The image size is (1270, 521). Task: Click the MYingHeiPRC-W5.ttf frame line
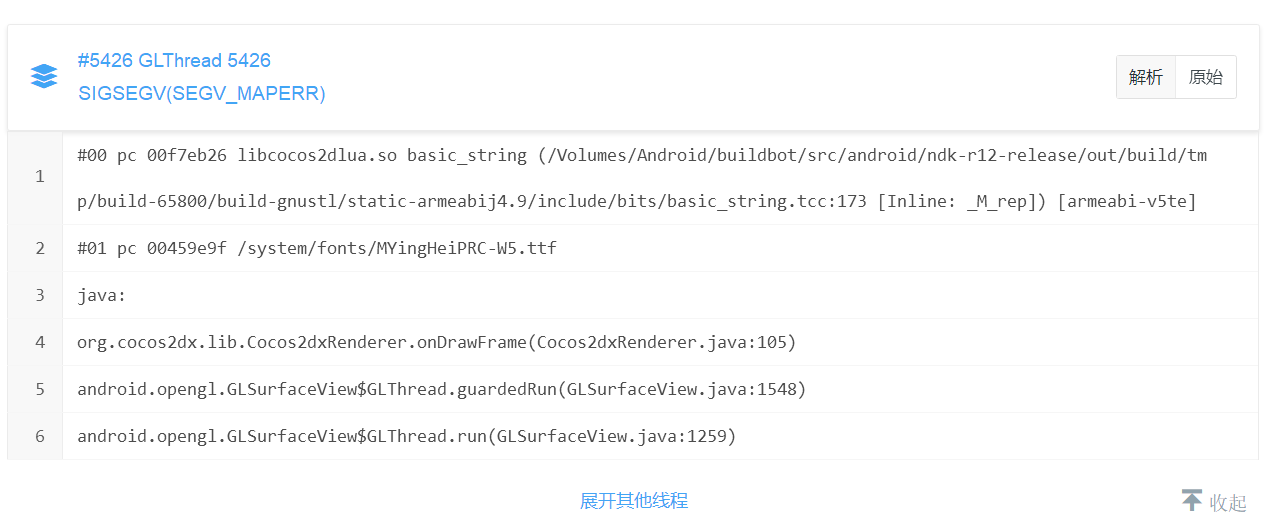(316, 248)
